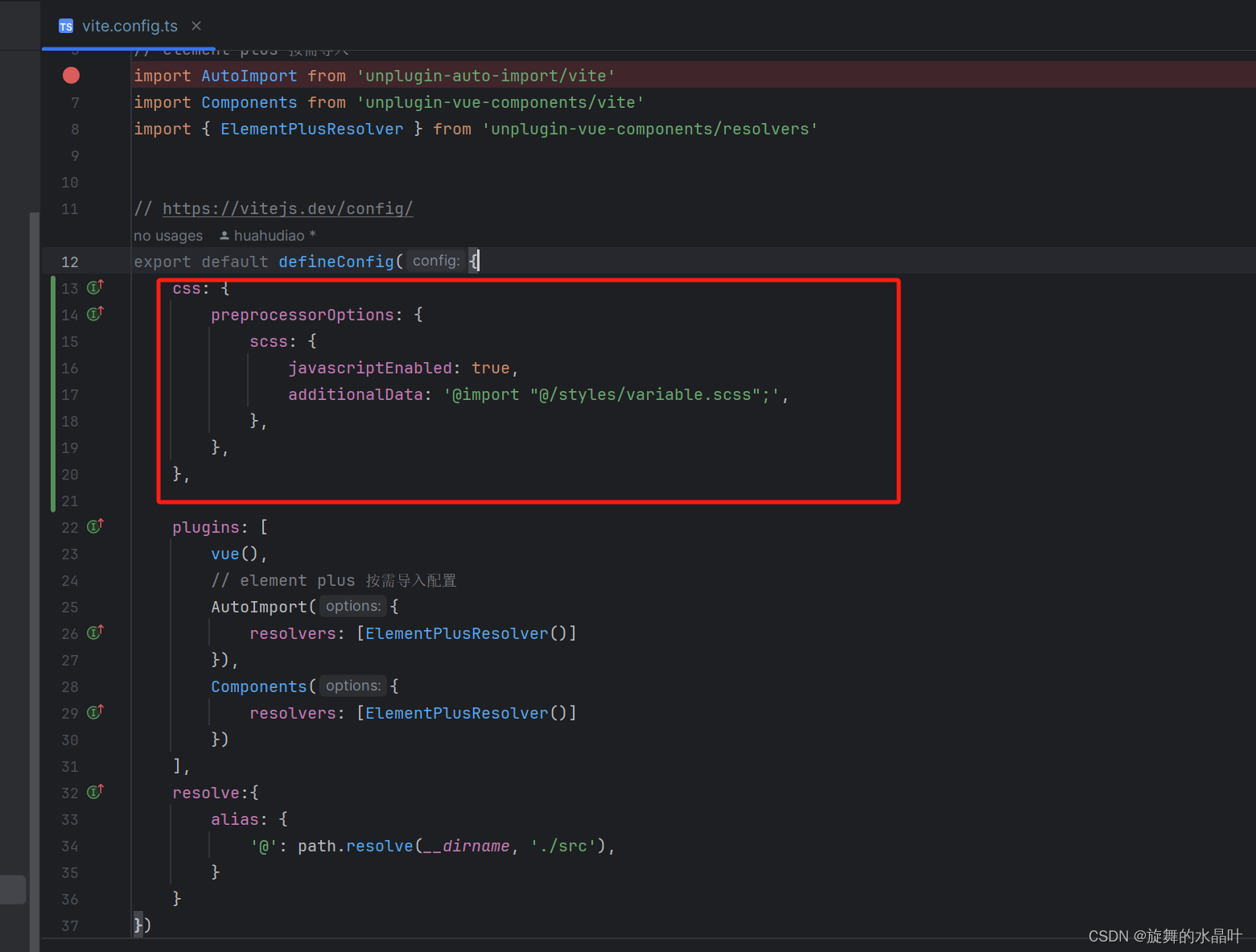Click the preprocessorOptions property
The image size is (1256, 952).
(303, 315)
